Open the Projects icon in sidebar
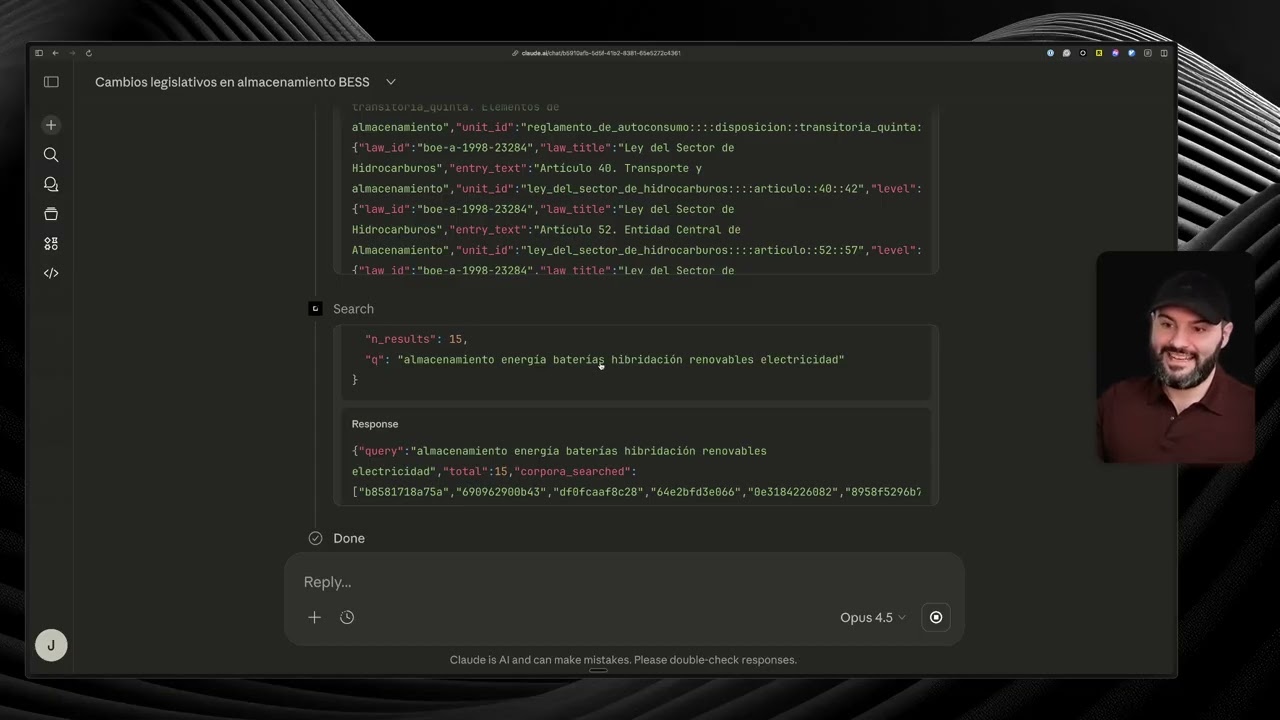Viewport: 1280px width, 720px height. pyautogui.click(x=51, y=214)
